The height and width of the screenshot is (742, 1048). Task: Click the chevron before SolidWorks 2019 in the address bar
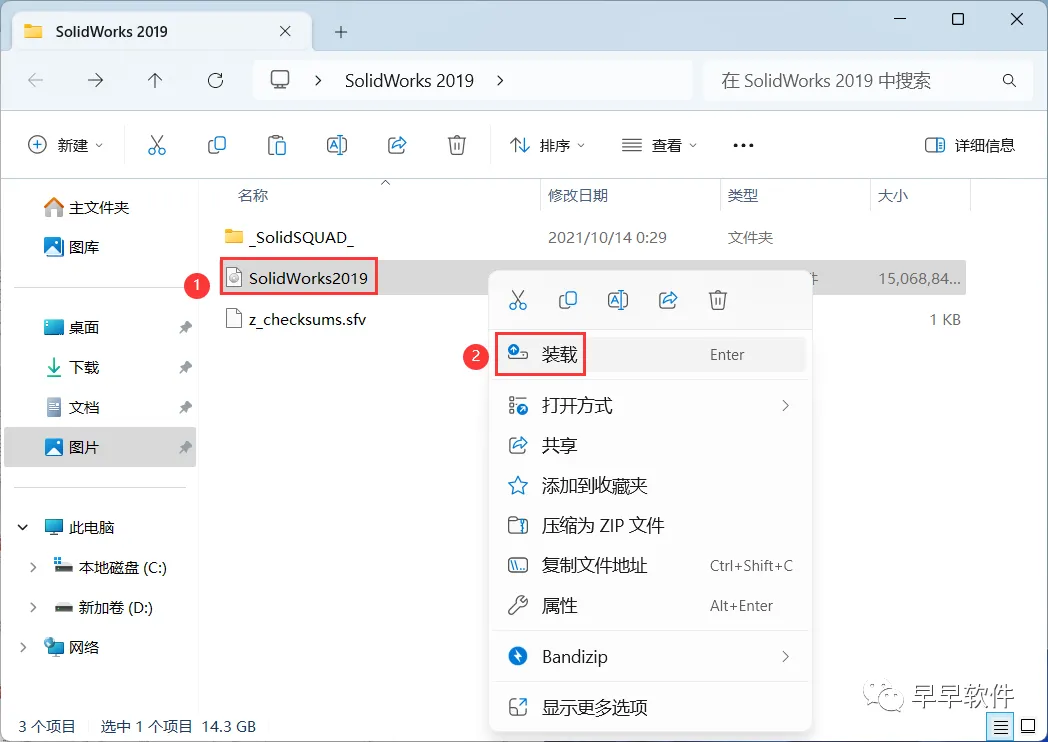318,81
